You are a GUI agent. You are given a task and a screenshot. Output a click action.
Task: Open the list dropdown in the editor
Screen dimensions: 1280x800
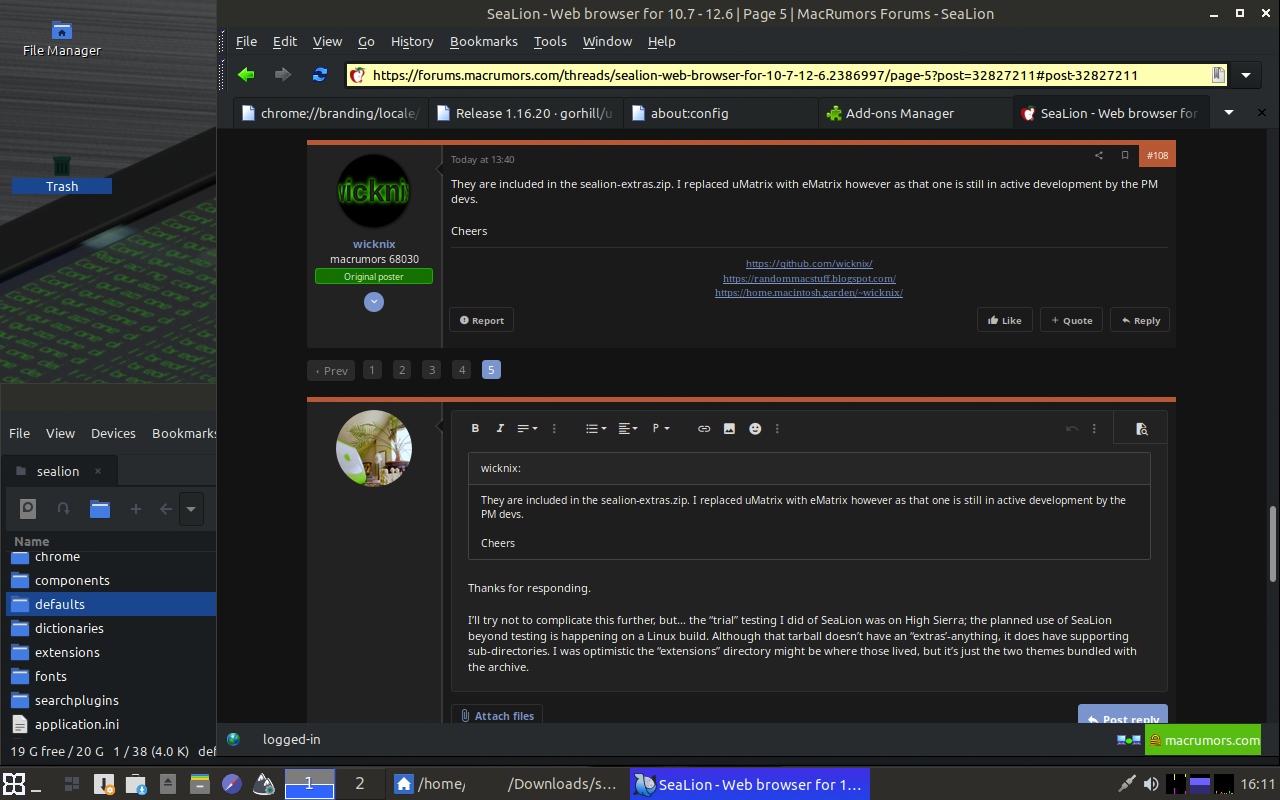596,428
